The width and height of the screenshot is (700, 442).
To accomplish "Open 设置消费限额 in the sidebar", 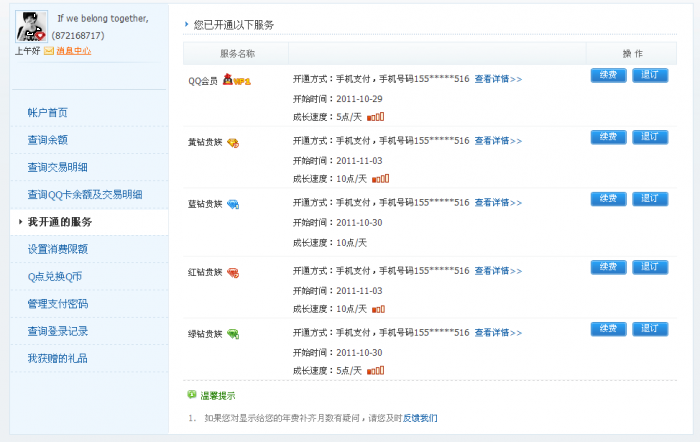I will click(x=58, y=249).
